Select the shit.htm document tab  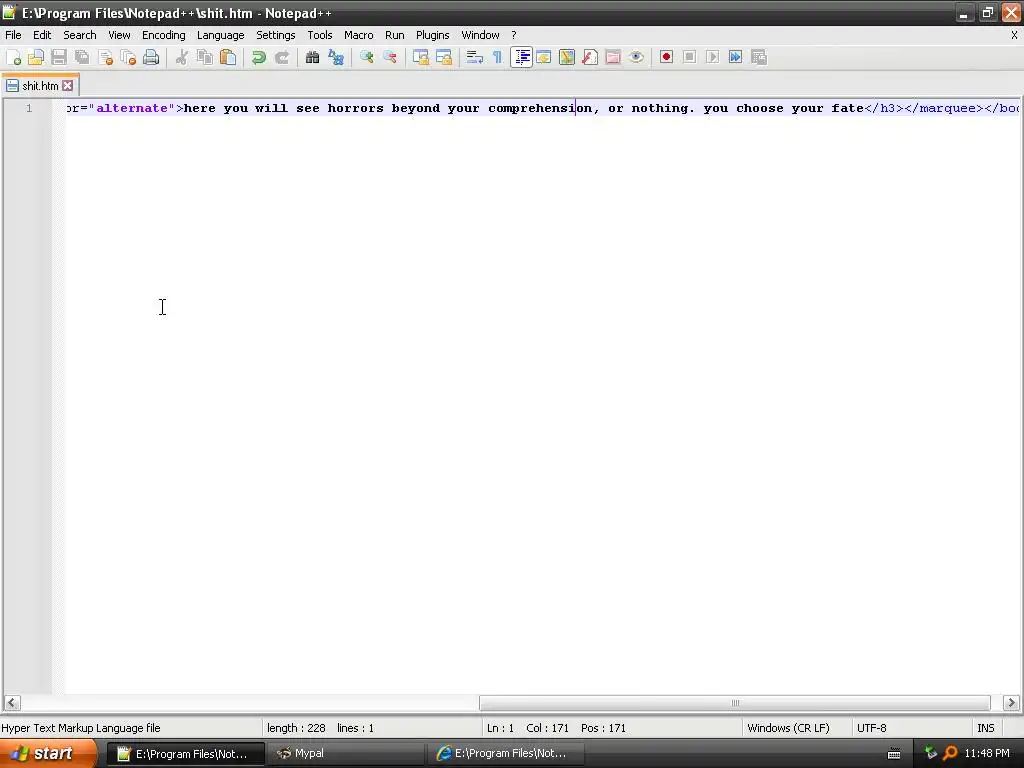click(39, 86)
